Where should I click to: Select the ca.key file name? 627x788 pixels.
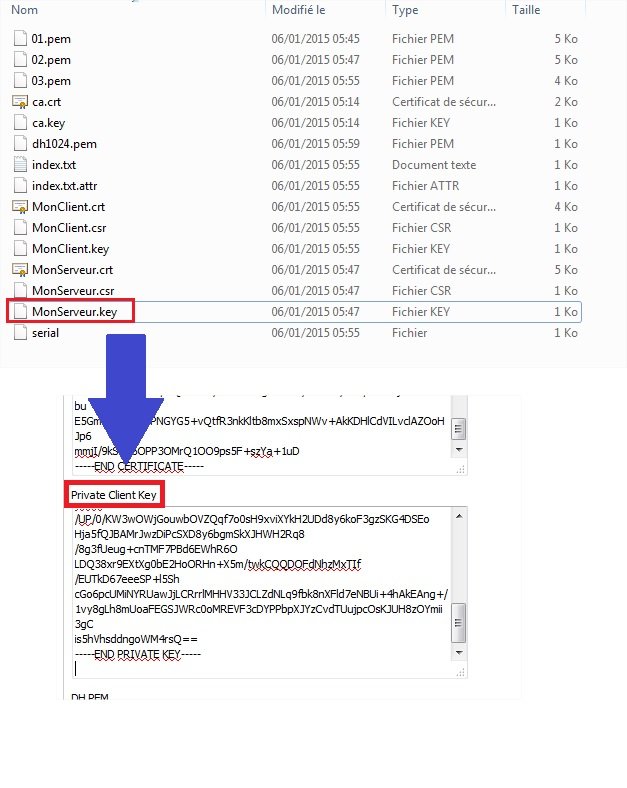[x=48, y=123]
